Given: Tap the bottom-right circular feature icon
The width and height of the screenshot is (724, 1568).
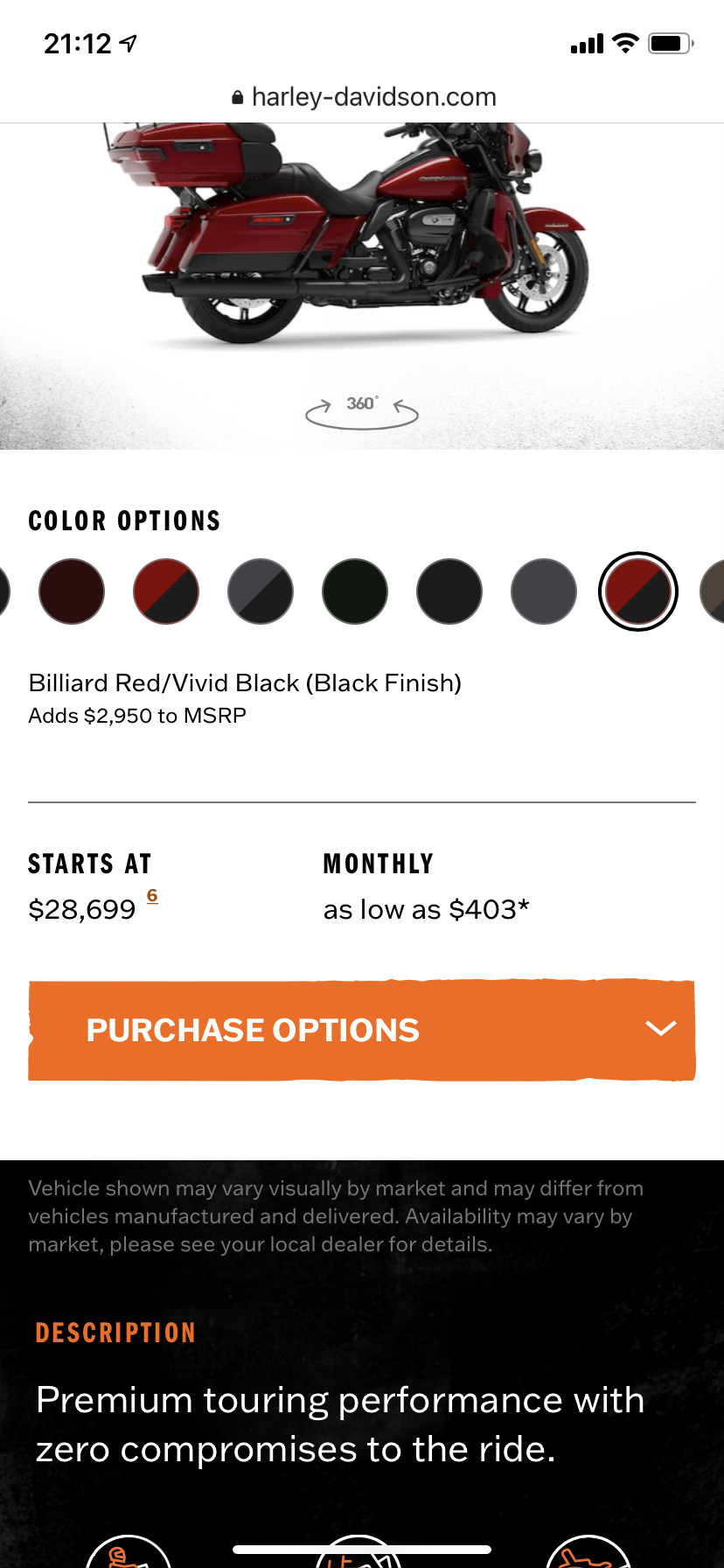Looking at the screenshot, I should (588, 1556).
